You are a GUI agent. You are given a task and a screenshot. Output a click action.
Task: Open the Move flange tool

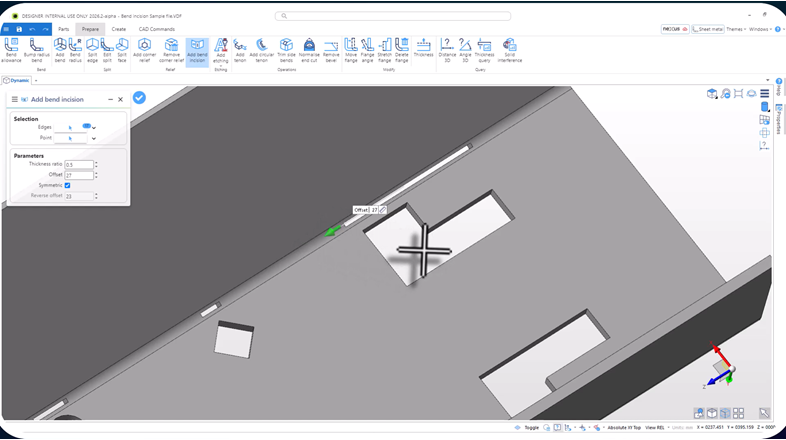[351, 50]
